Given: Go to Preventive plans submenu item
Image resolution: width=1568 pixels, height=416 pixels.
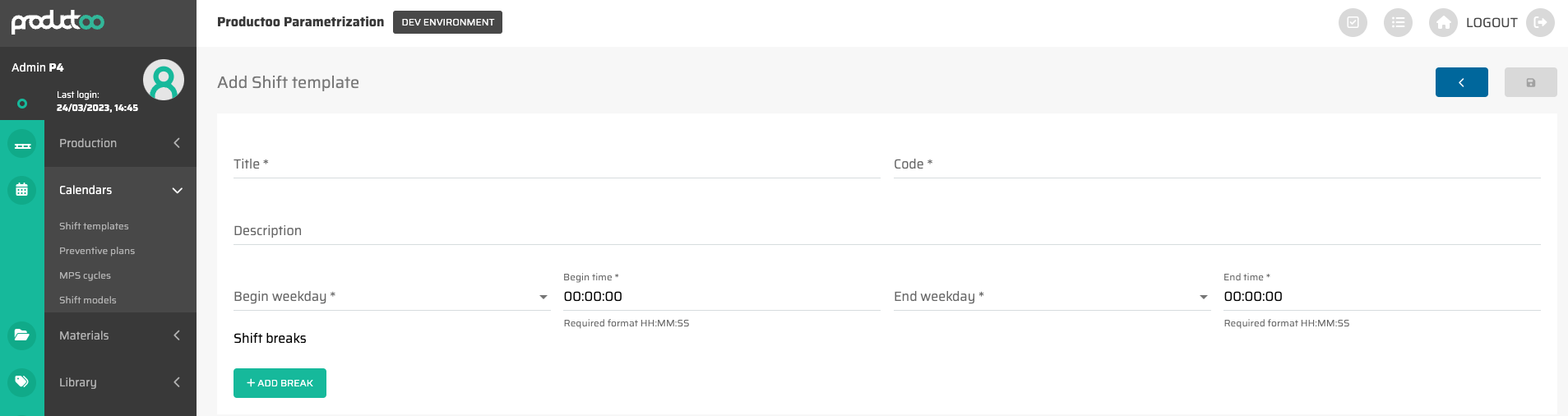Looking at the screenshot, I should 97,251.
